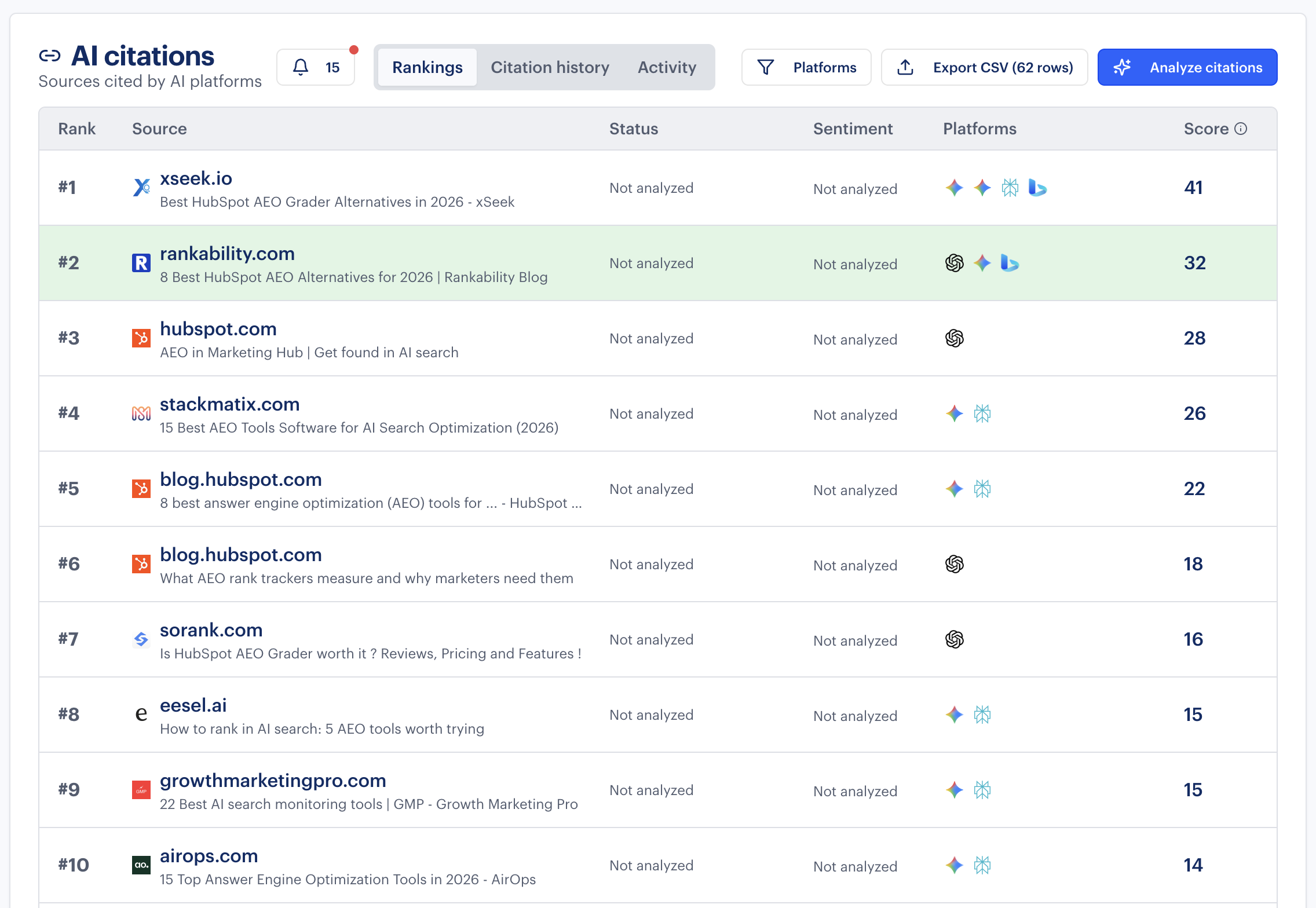Viewport: 1316px width, 908px height.
Task: Open the sorank.com source link
Action: [x=211, y=629]
